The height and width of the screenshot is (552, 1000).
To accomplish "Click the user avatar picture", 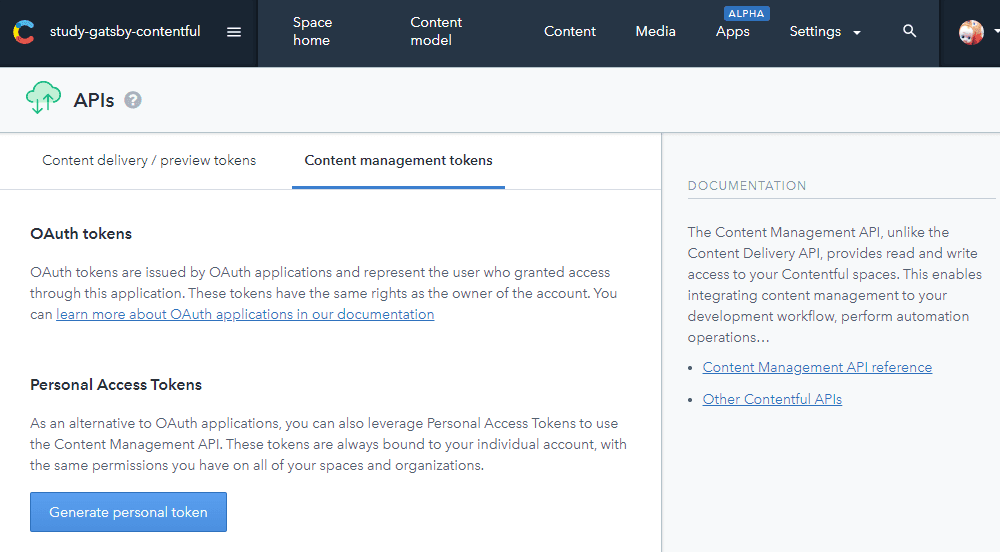I will point(971,32).
